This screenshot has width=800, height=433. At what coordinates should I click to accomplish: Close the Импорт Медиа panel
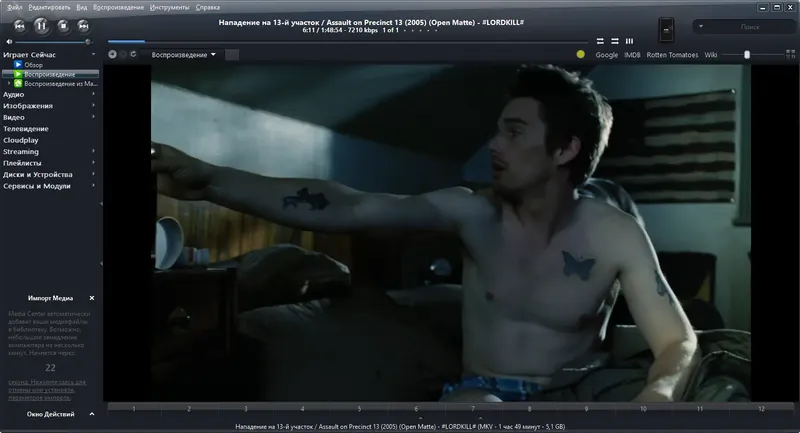click(92, 298)
